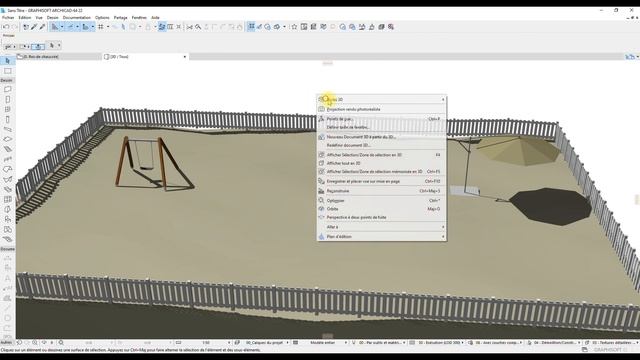Click the Docume section header in toolbox

click(7, 249)
